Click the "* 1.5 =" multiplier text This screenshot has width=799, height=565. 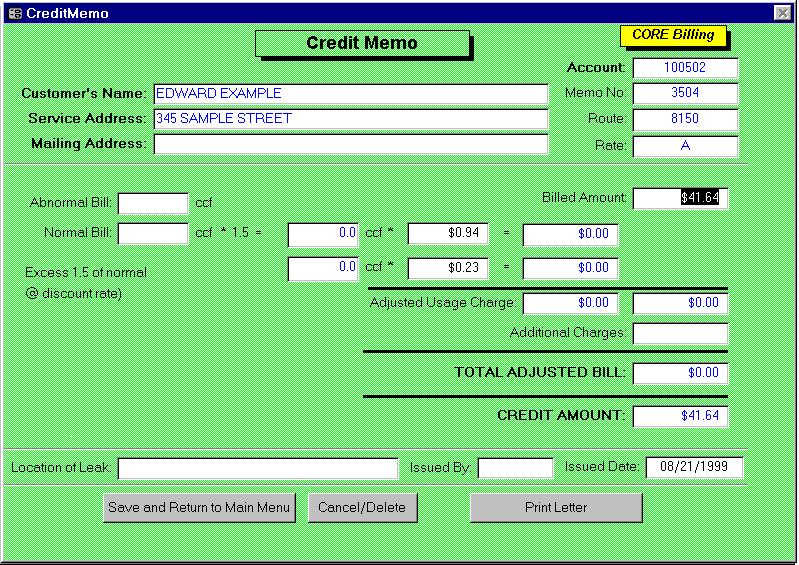click(x=241, y=233)
